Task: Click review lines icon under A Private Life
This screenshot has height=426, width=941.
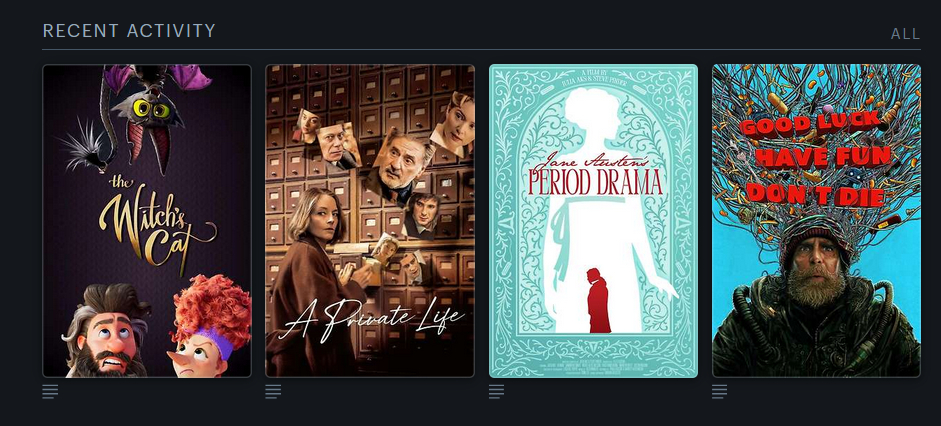Action: click(273, 392)
